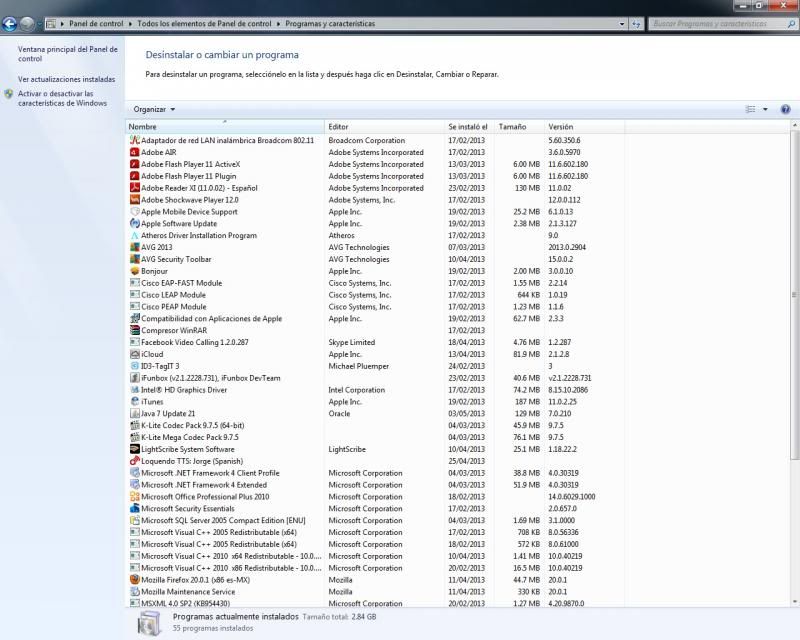
Task: Click in the Buscar Programas search field
Action: pos(718,23)
